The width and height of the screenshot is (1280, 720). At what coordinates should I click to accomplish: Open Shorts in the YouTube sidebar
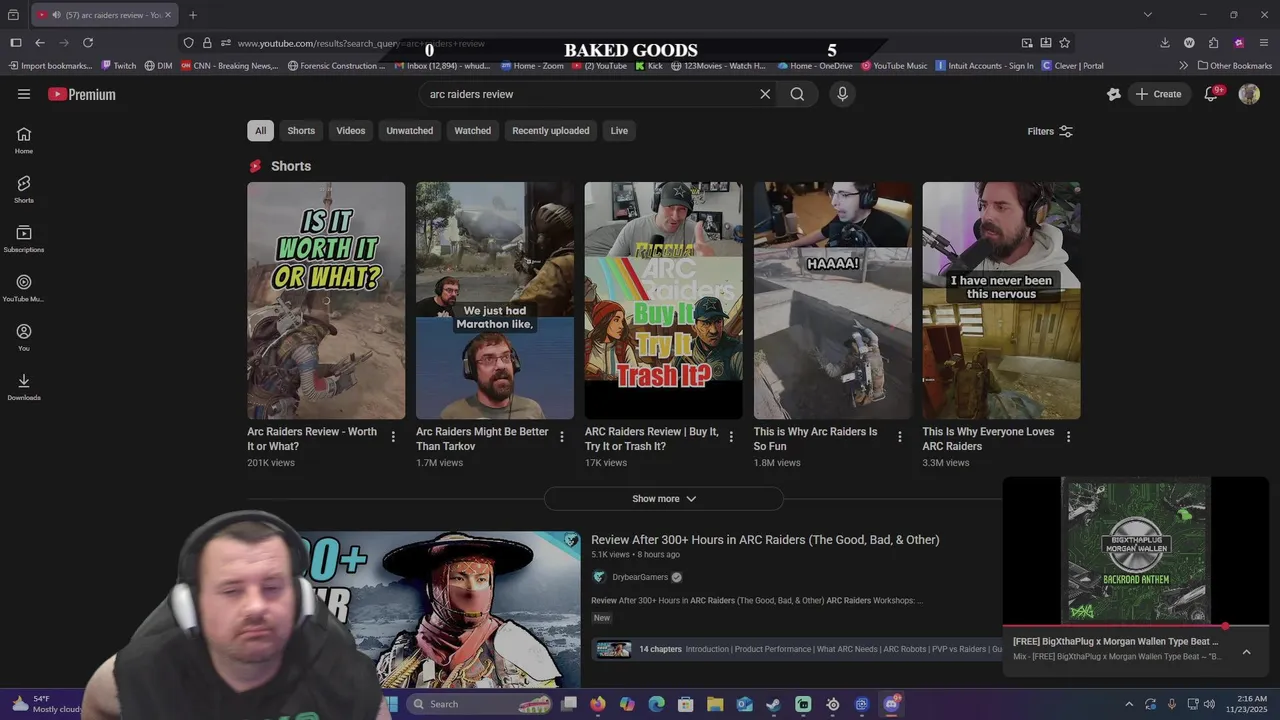24,189
